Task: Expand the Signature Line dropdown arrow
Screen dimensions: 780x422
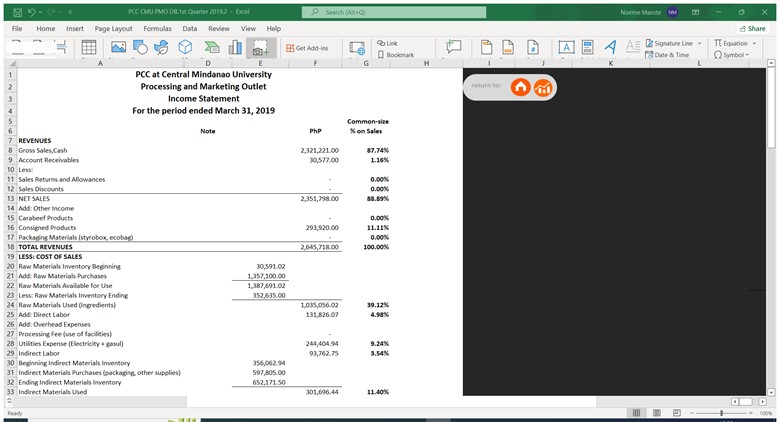Action: click(699, 43)
